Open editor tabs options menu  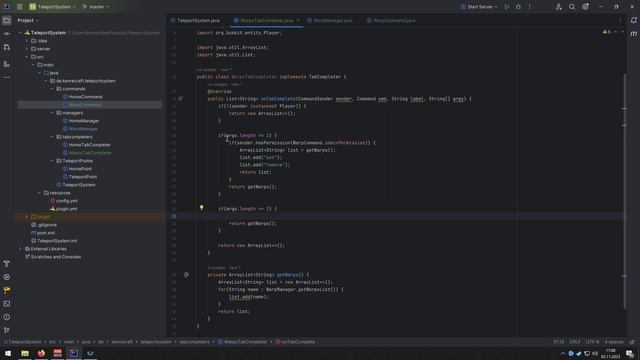point(620,20)
